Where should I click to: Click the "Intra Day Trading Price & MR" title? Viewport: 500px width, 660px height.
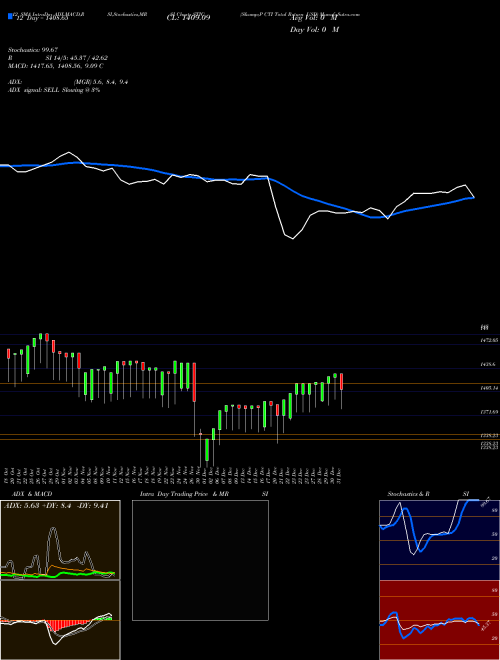tap(184, 494)
